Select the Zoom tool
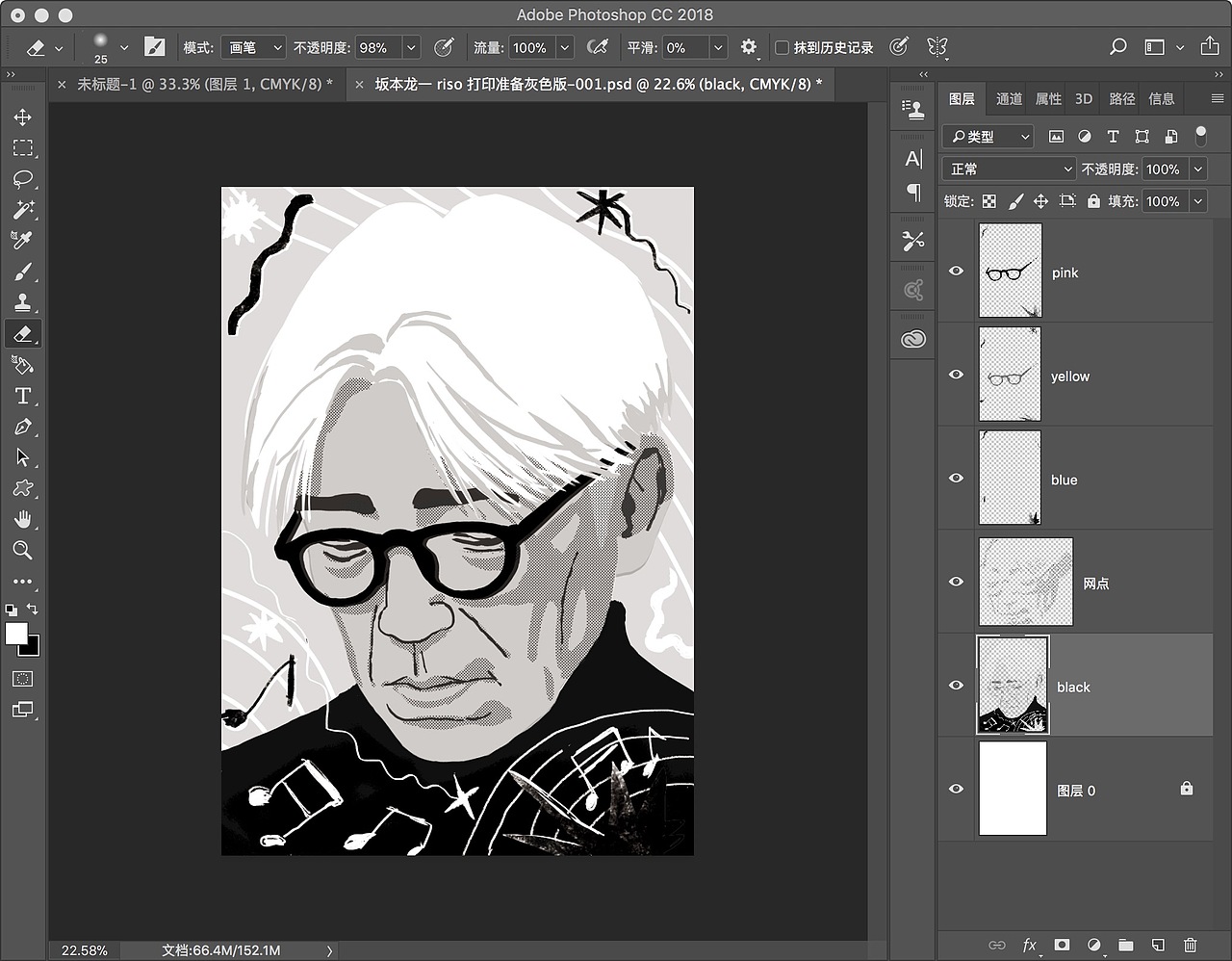This screenshot has width=1232, height=961. pyautogui.click(x=23, y=551)
